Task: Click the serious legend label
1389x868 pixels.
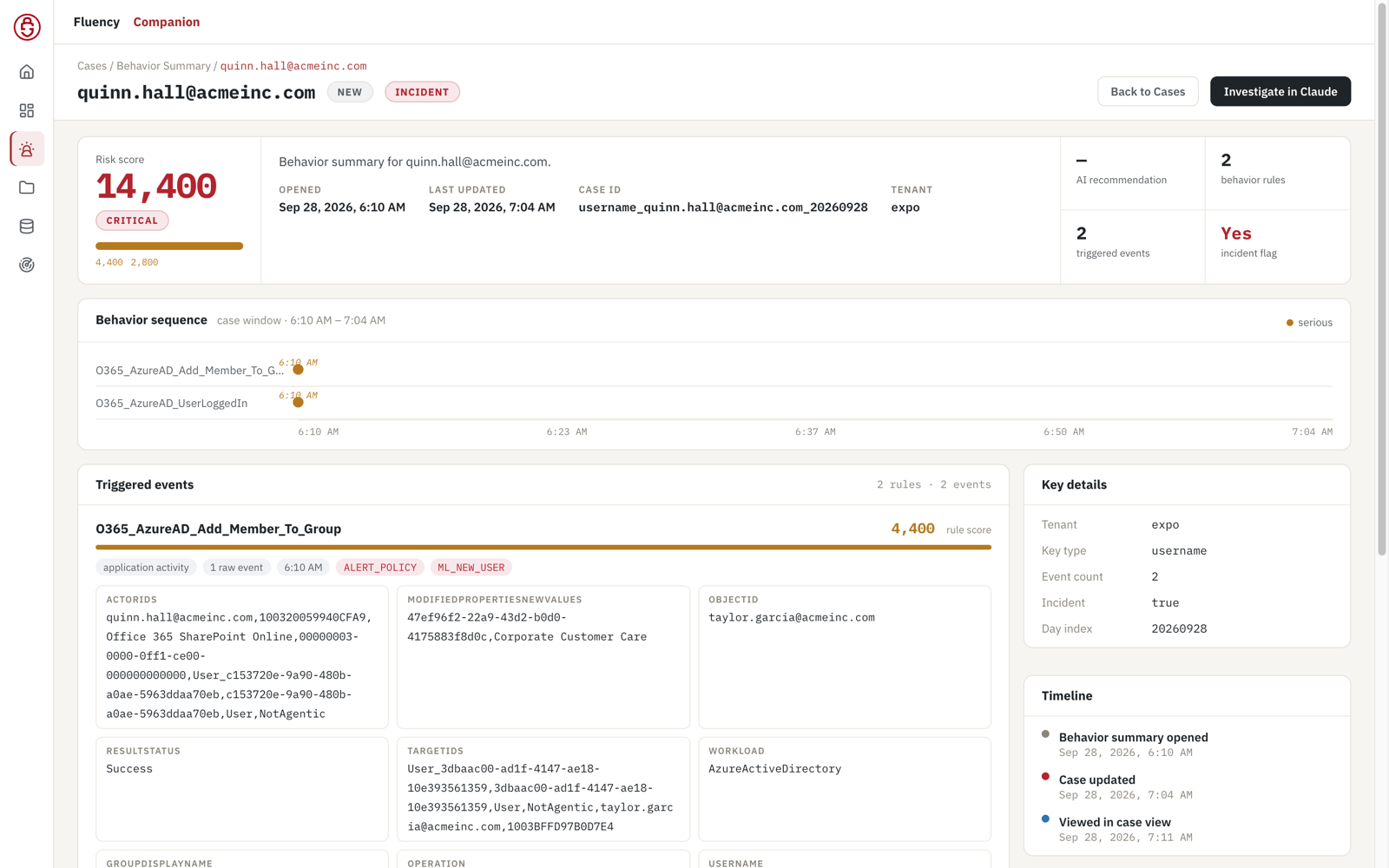Action: click(x=1315, y=323)
